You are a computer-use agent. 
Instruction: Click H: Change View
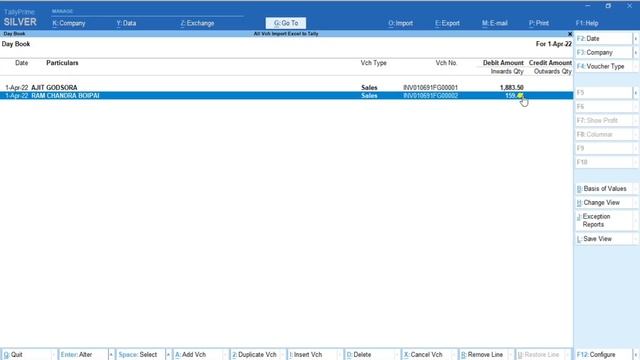point(603,202)
